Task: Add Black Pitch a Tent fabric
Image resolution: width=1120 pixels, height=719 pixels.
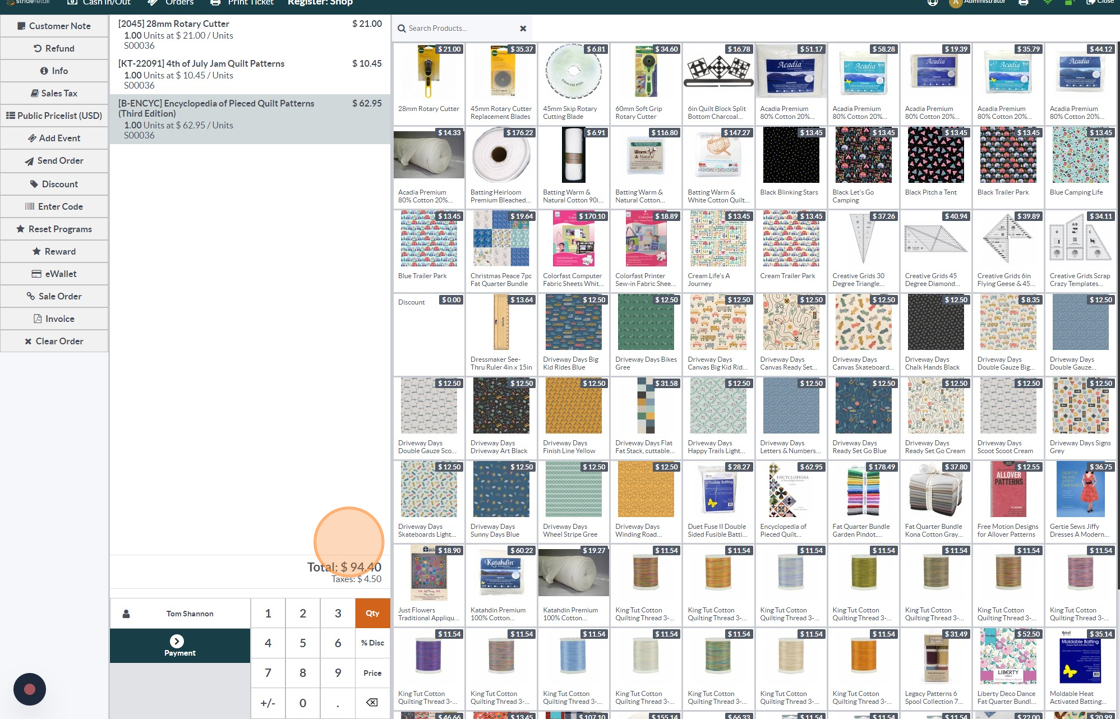Action: click(x=935, y=167)
